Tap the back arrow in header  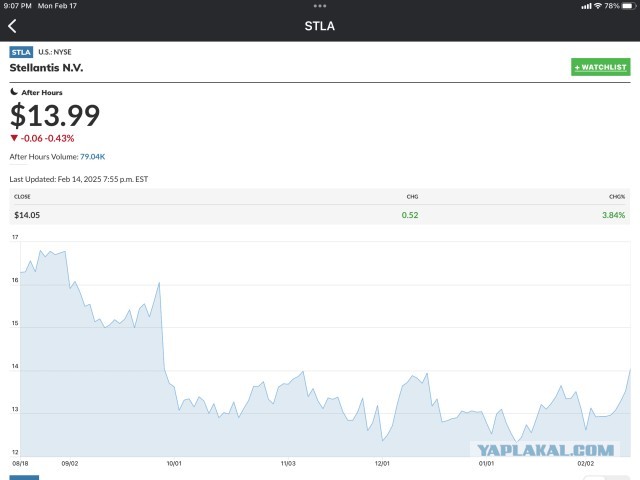[12, 26]
